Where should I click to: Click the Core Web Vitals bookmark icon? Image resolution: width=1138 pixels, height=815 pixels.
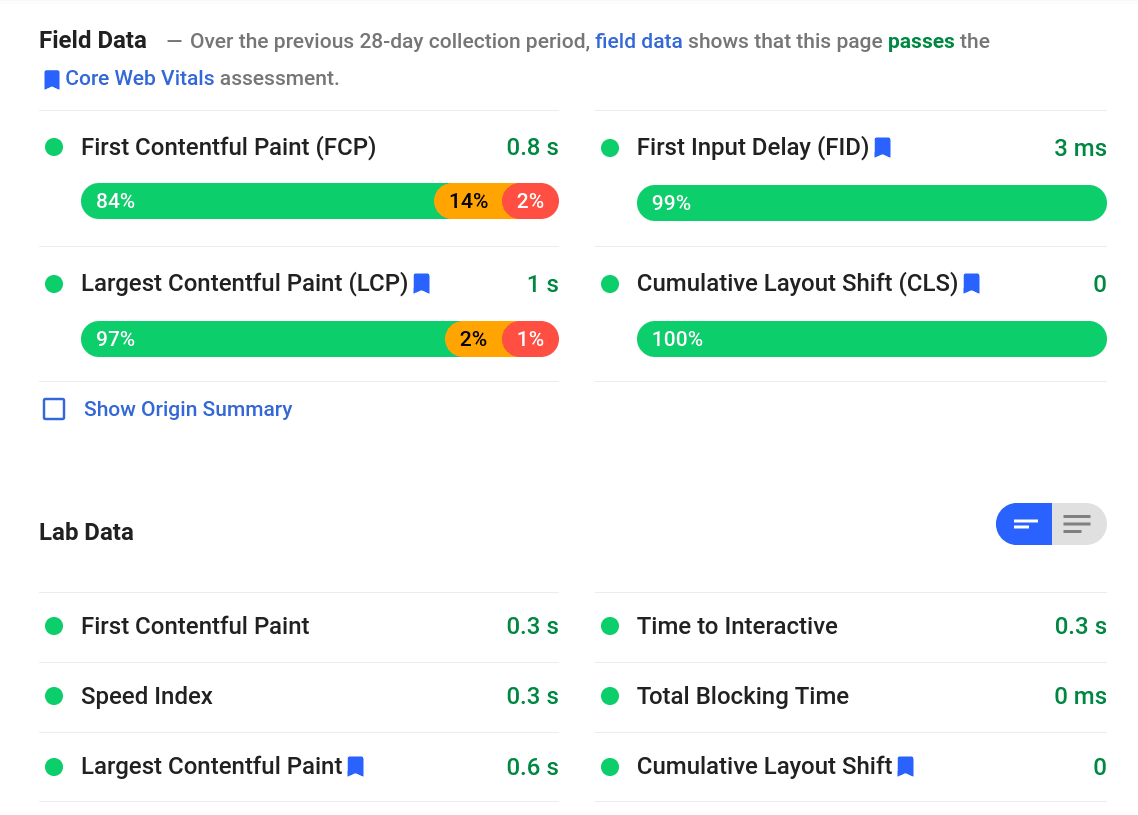tap(52, 78)
